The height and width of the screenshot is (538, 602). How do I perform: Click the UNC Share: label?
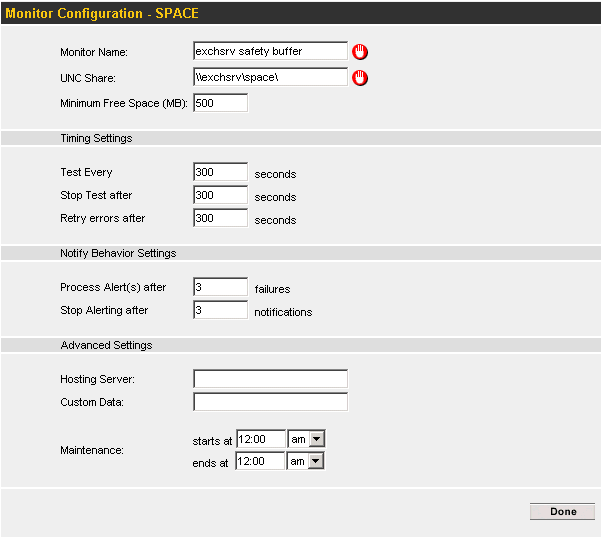[88, 78]
